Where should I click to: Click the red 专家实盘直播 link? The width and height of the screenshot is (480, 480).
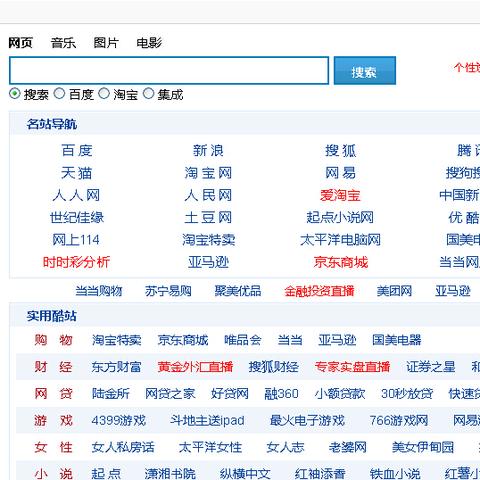[x=352, y=367]
